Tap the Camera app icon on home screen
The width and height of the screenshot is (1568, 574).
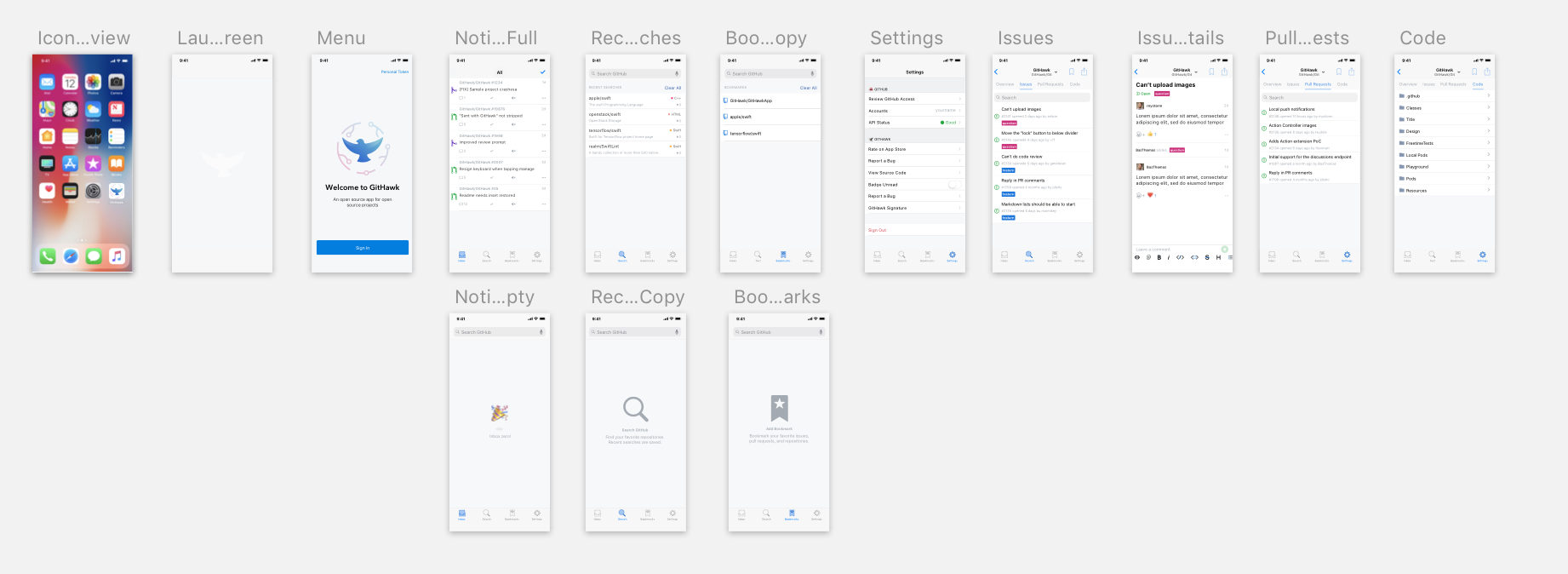tap(117, 82)
